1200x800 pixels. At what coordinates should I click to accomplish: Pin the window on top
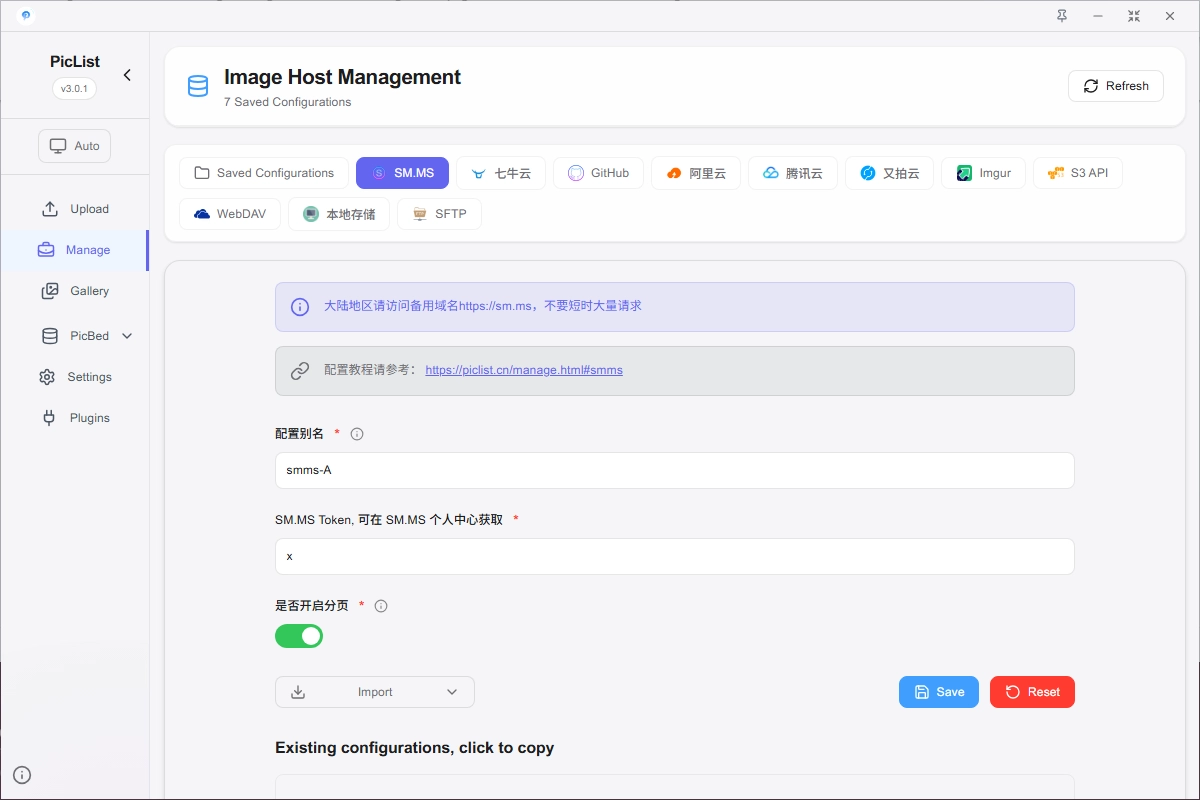pyautogui.click(x=1062, y=16)
